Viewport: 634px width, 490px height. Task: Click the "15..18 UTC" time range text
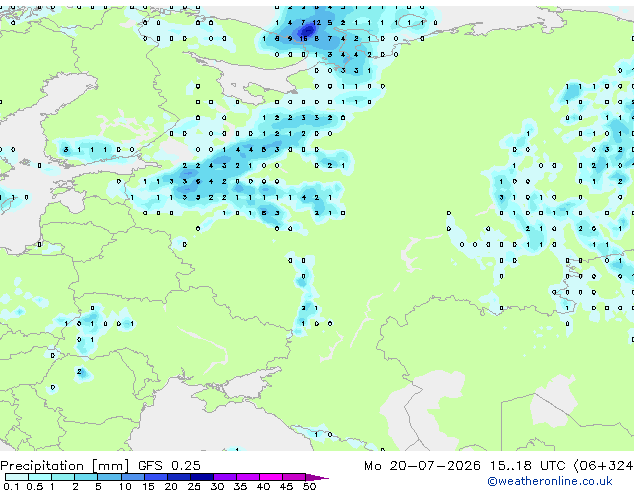(527, 466)
